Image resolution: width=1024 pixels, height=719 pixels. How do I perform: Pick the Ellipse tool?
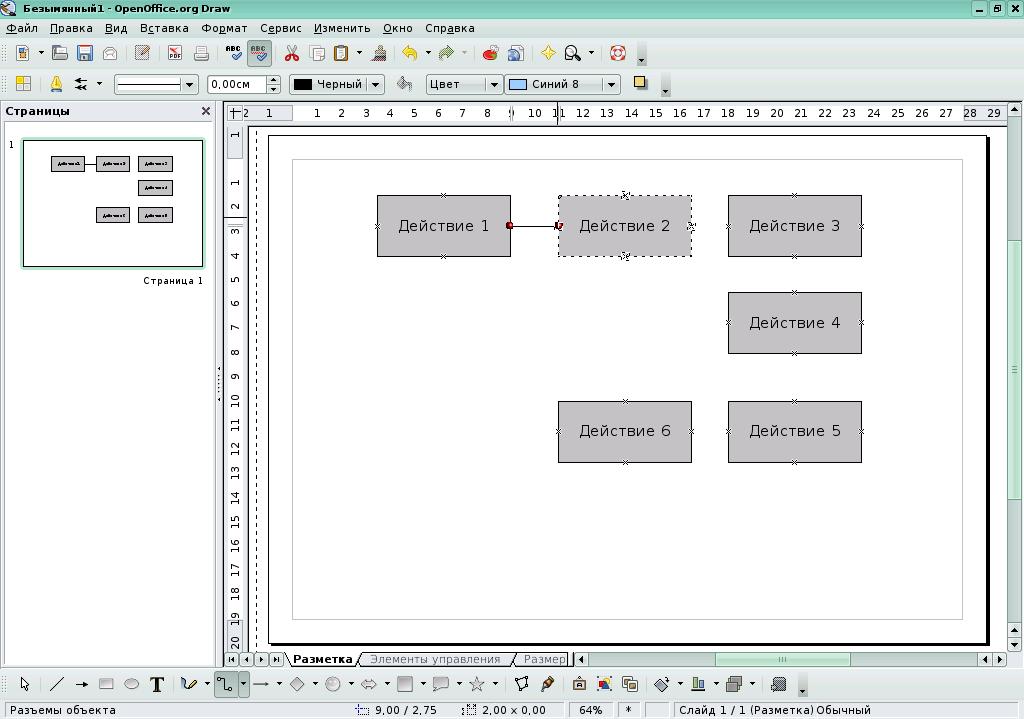tap(131, 684)
